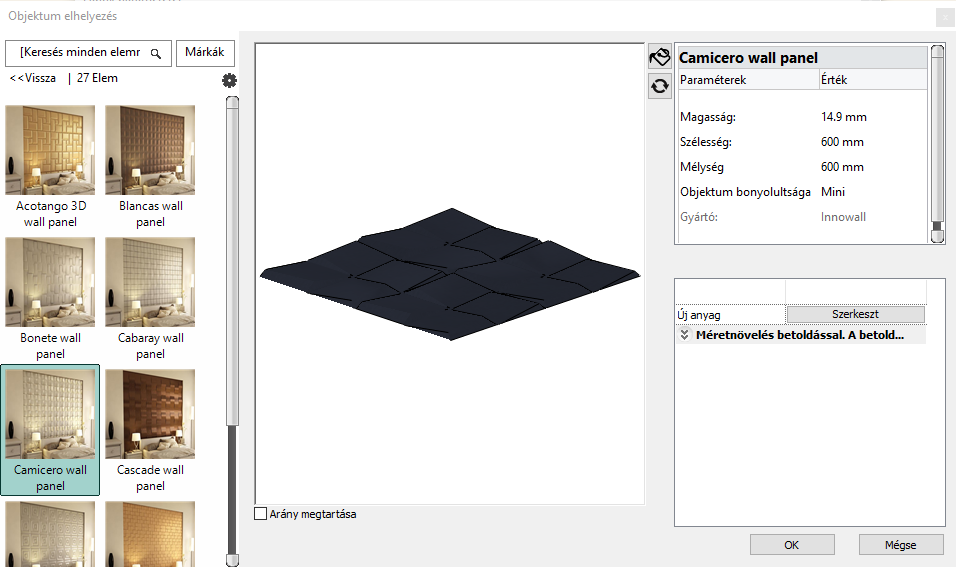The width and height of the screenshot is (956, 567).
Task: Open the Márkák brands button
Action: [205, 52]
